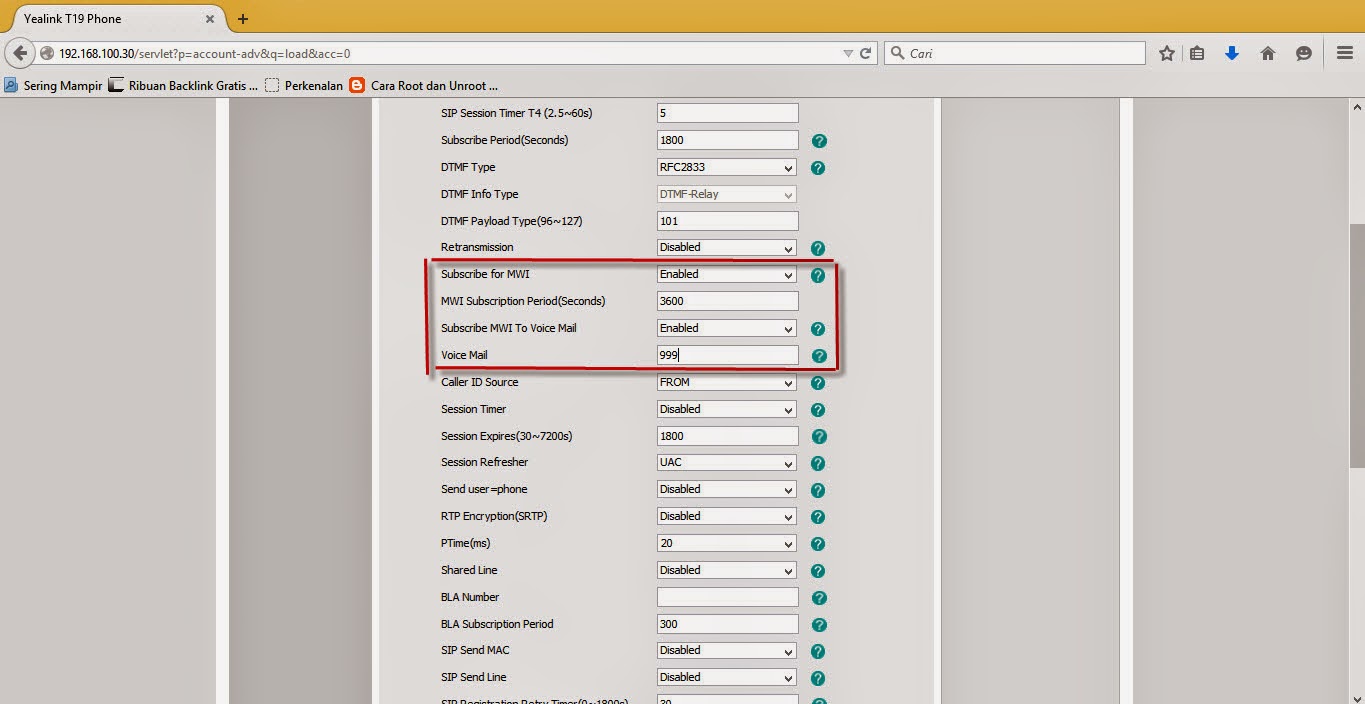
Task: Open the PTime(ms) dropdown
Action: 727,544
